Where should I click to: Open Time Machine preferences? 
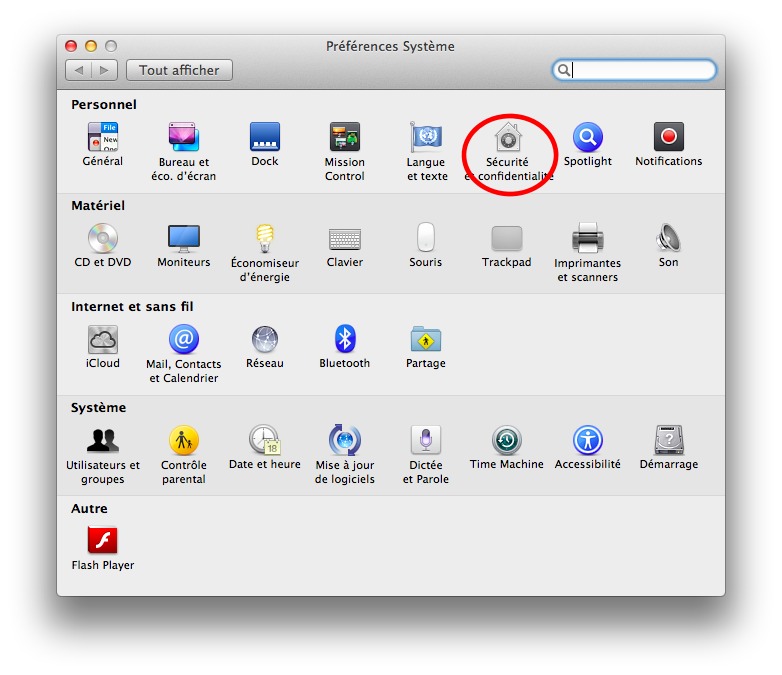point(507,441)
